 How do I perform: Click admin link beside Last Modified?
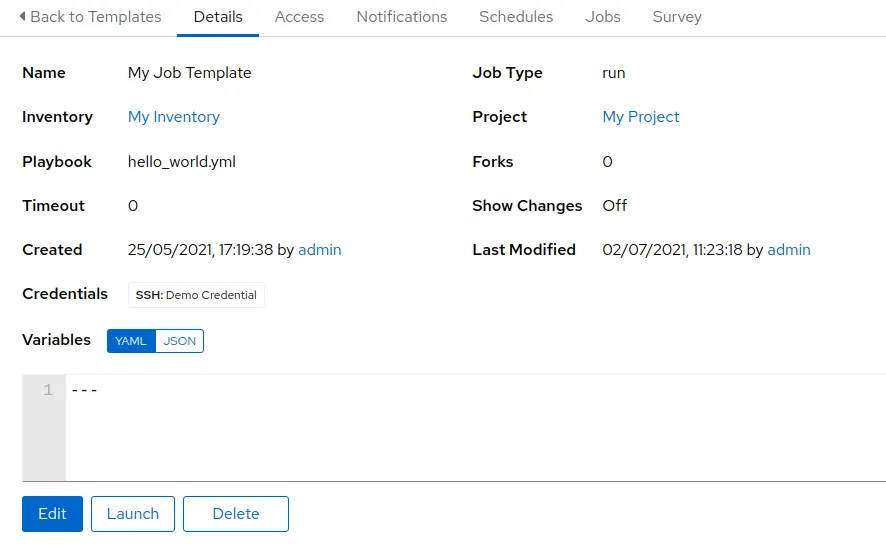(x=789, y=250)
